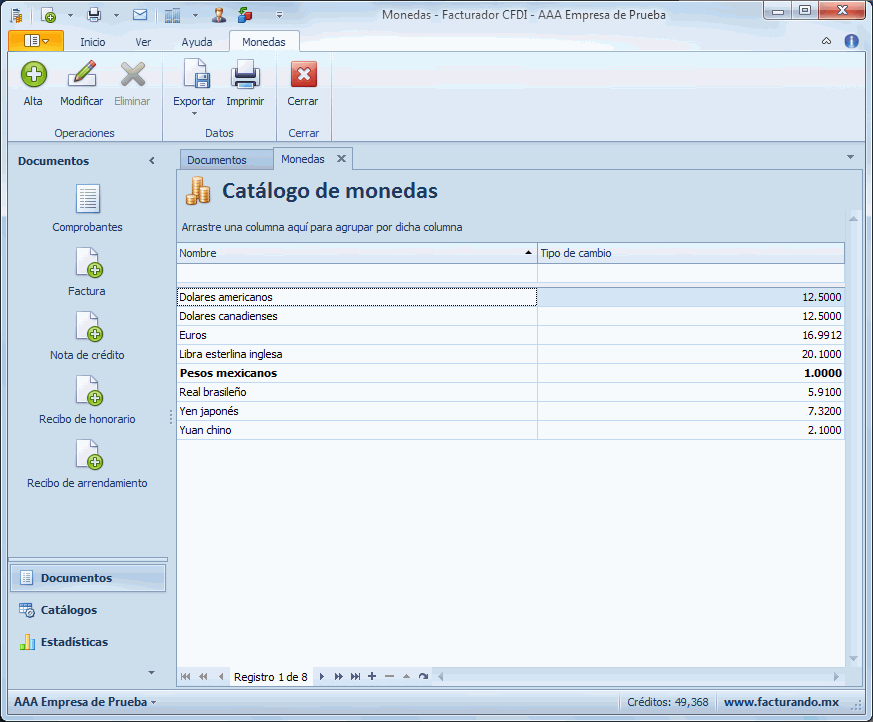Open Nota de crédito document icon
873x722 pixels.
pos(88,328)
